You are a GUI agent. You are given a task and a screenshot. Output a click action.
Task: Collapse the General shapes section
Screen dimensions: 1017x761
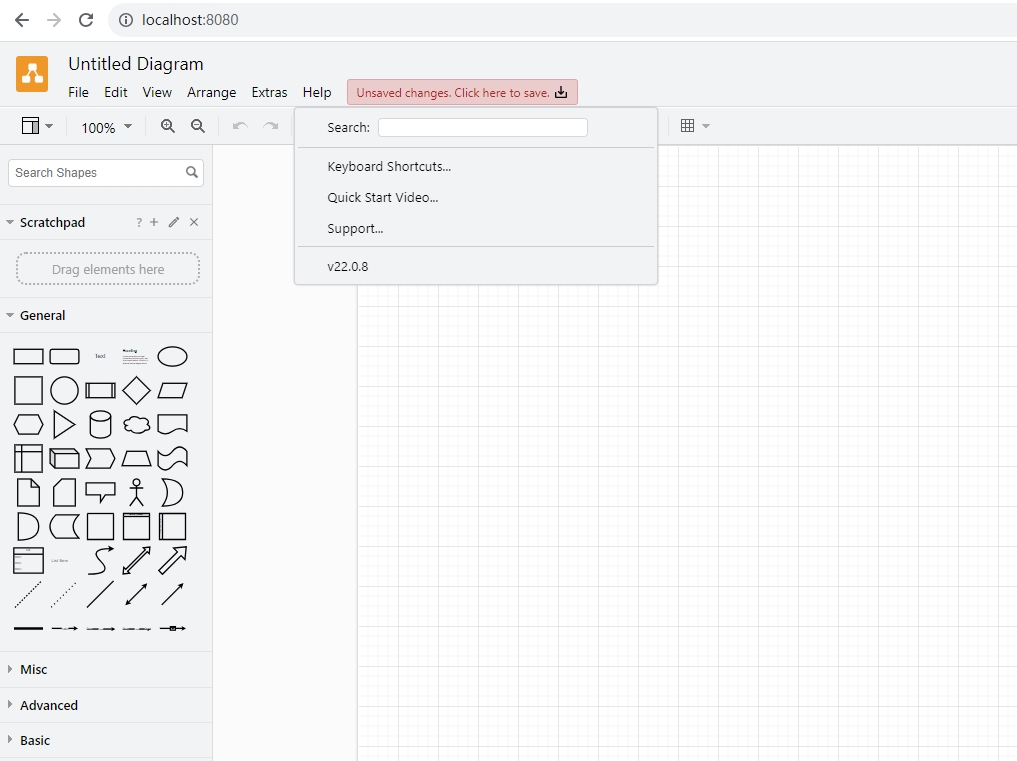(x=42, y=315)
